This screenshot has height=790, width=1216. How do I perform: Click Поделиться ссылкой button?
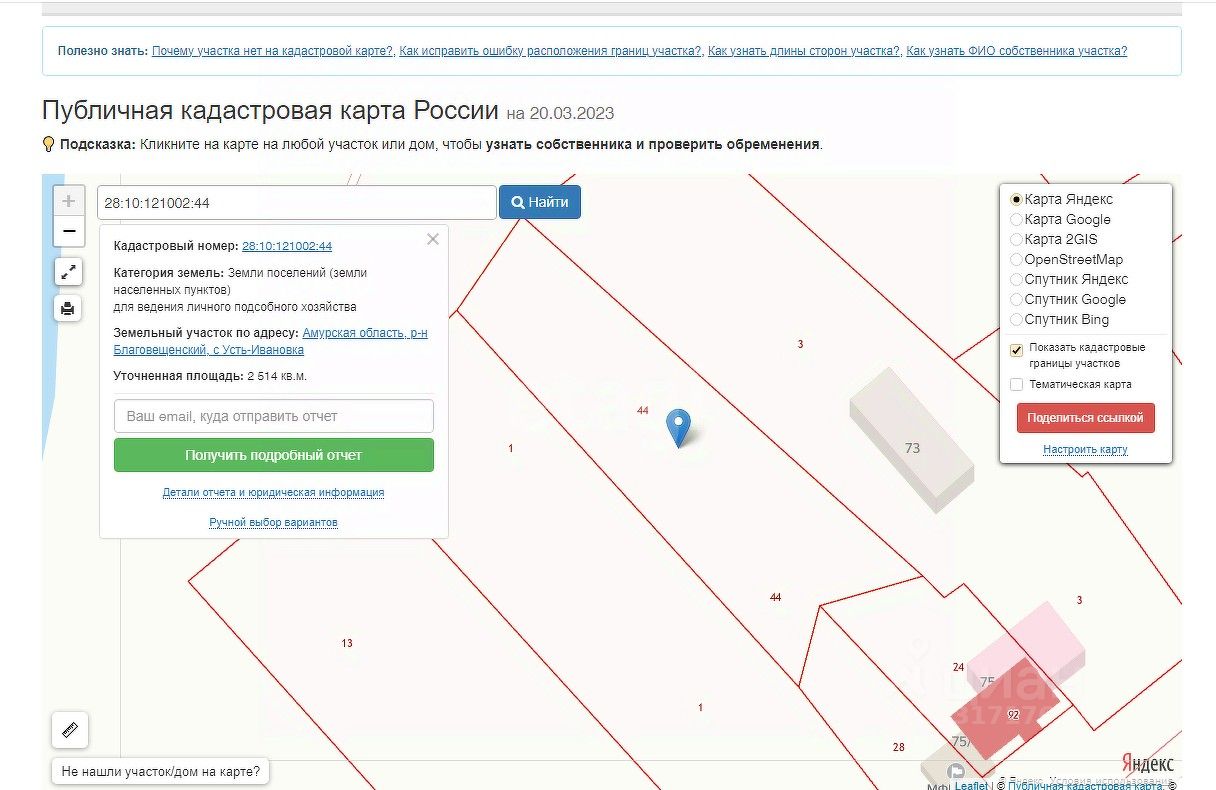[1086, 418]
